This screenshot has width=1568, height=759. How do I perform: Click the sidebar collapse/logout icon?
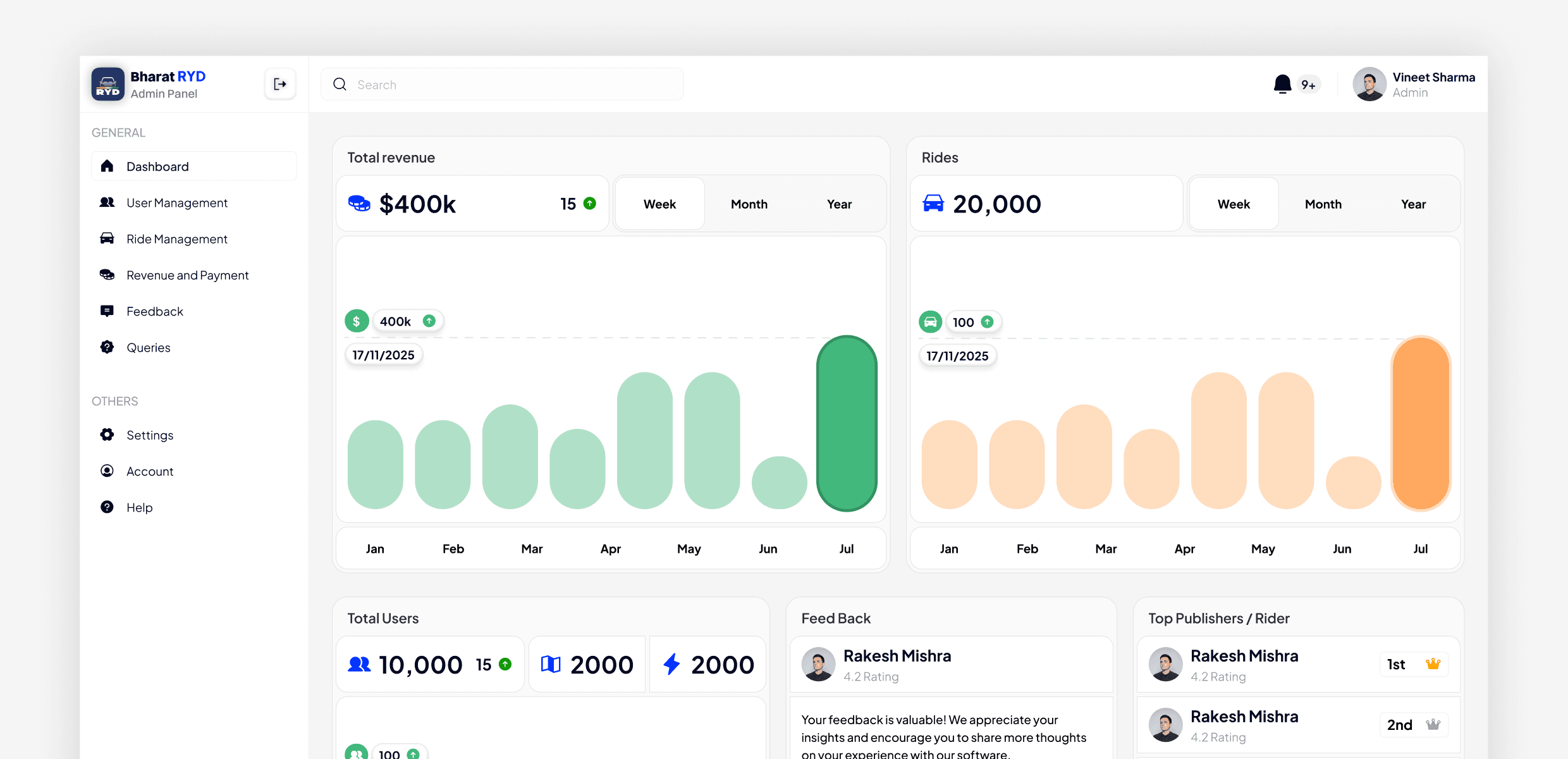pos(280,84)
